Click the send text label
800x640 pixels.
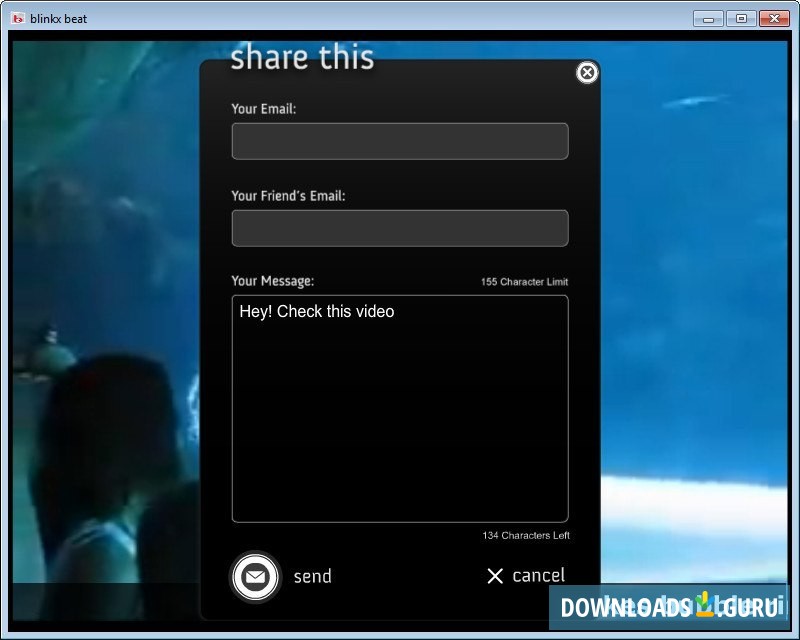click(312, 576)
